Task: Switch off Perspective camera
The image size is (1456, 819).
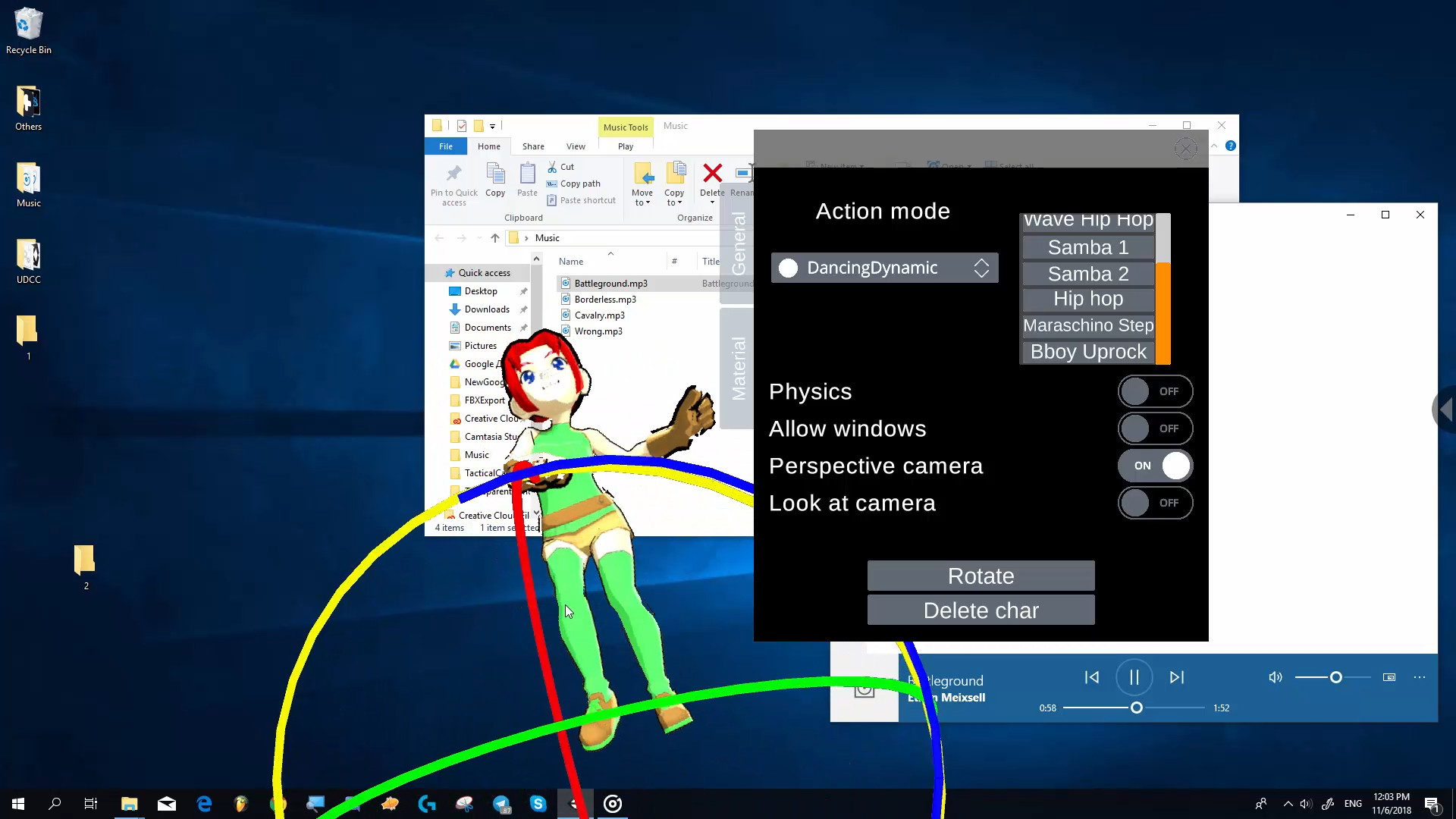Action: (1155, 466)
